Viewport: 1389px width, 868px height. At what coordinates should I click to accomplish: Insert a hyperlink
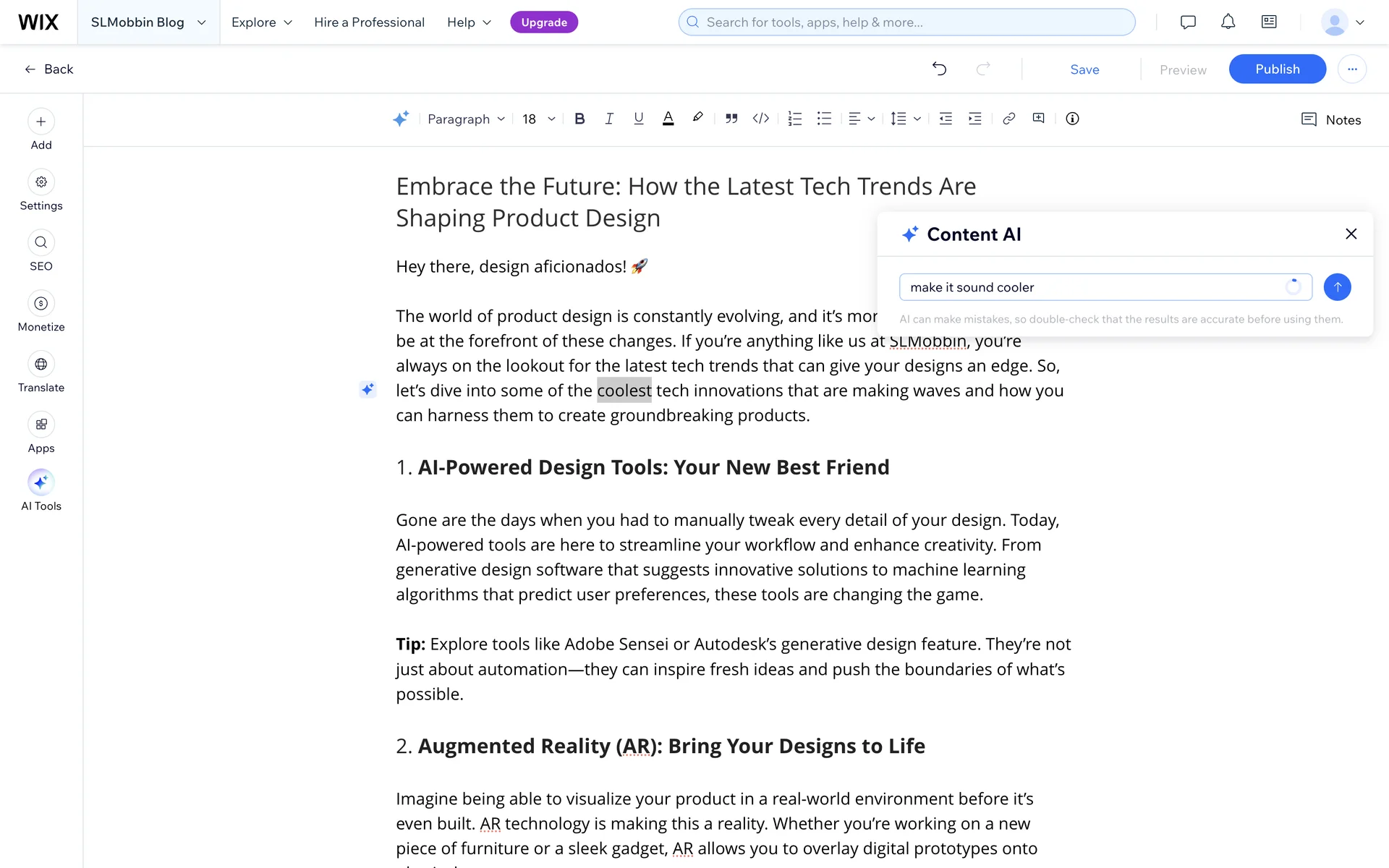pyautogui.click(x=1008, y=119)
